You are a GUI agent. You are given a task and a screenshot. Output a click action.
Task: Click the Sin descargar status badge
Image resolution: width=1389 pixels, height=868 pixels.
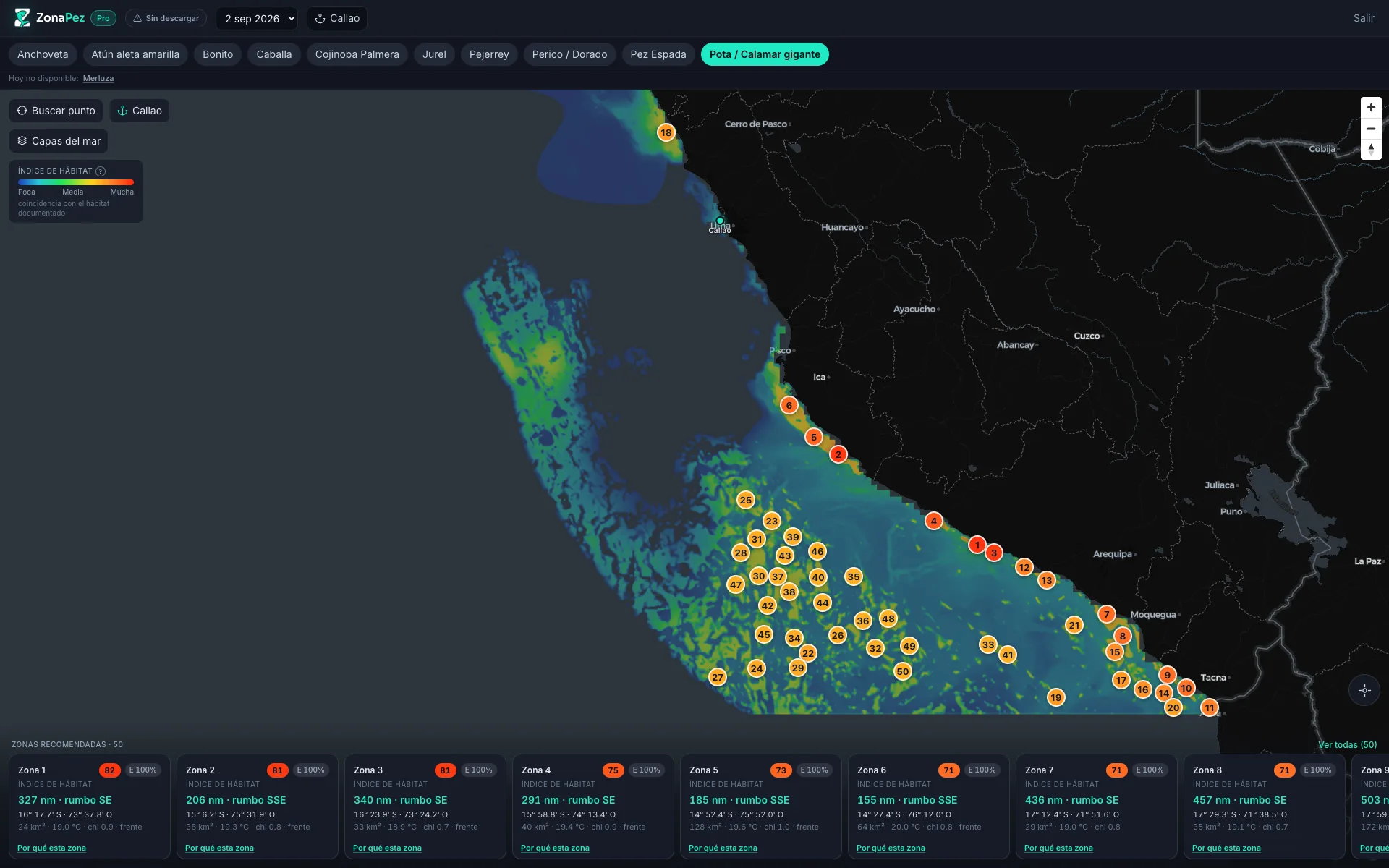tap(166, 18)
